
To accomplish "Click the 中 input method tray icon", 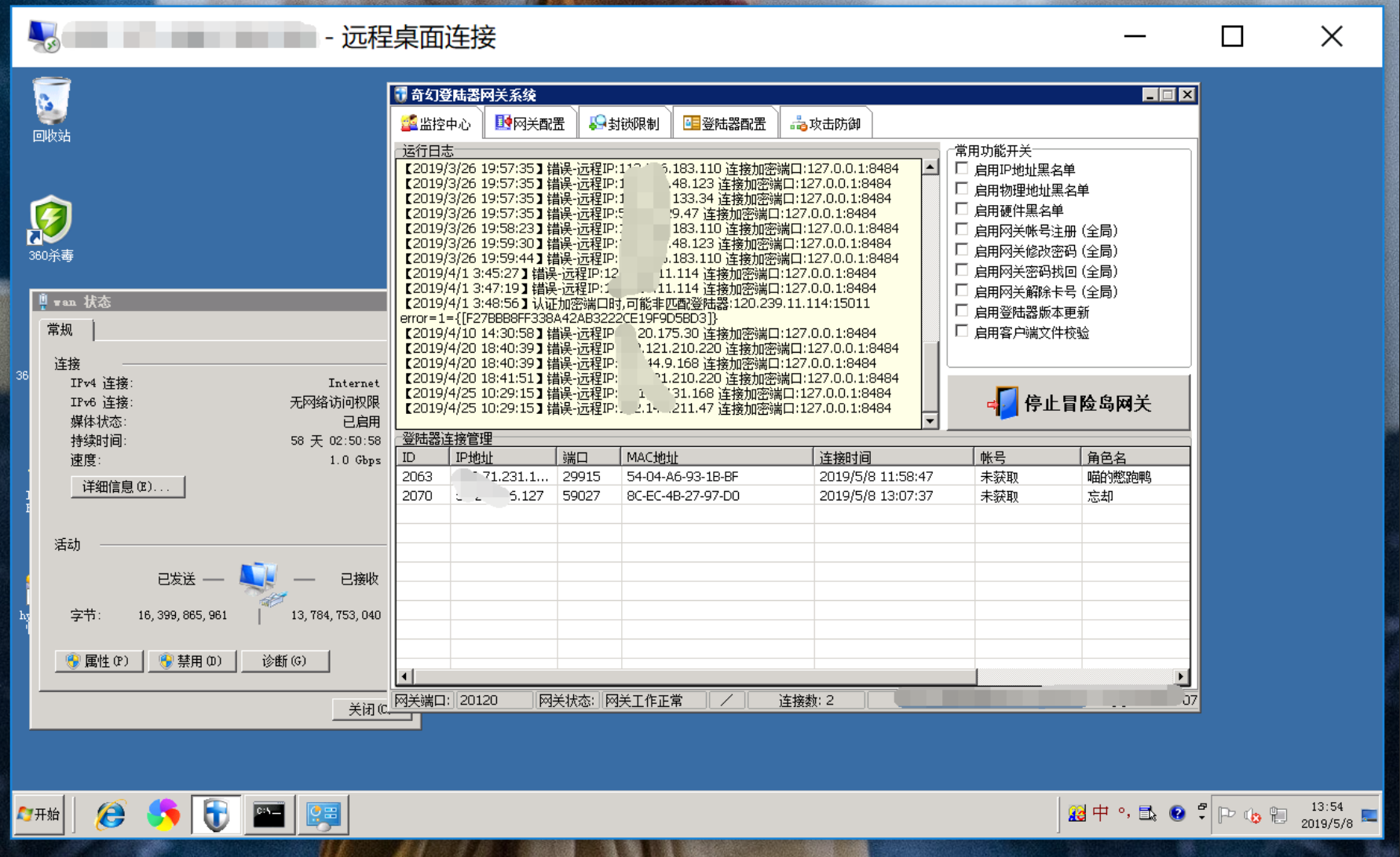I will [1101, 813].
